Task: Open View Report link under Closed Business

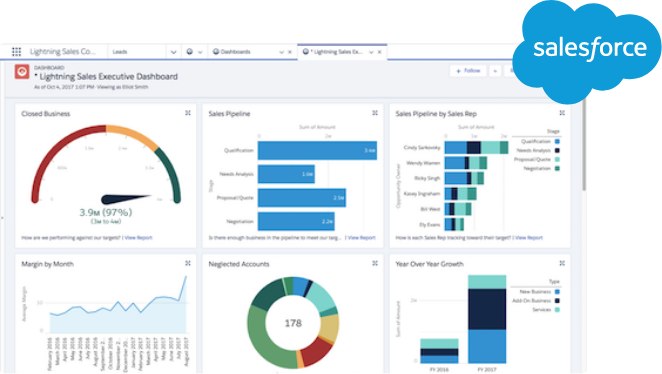Action: tap(138, 238)
